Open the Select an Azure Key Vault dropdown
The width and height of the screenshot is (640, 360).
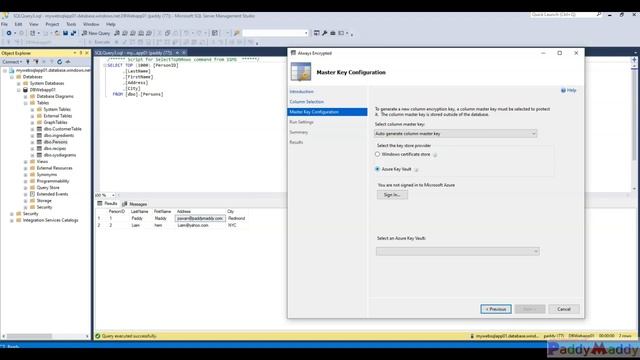458,251
